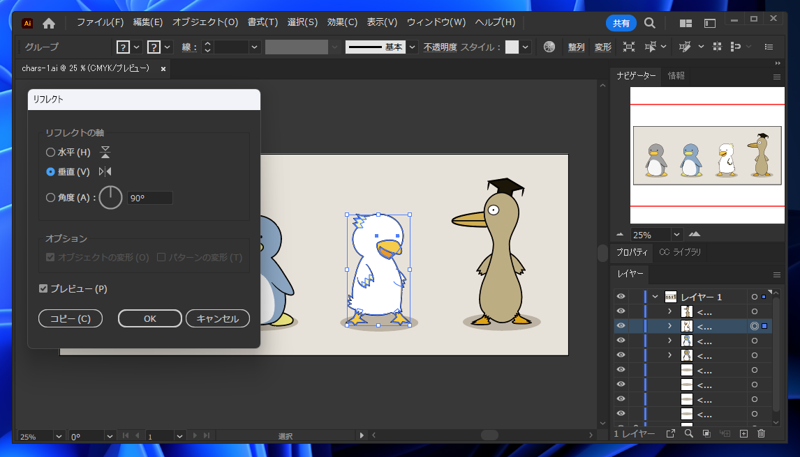Click the 90° angle input field

[x=150, y=198]
